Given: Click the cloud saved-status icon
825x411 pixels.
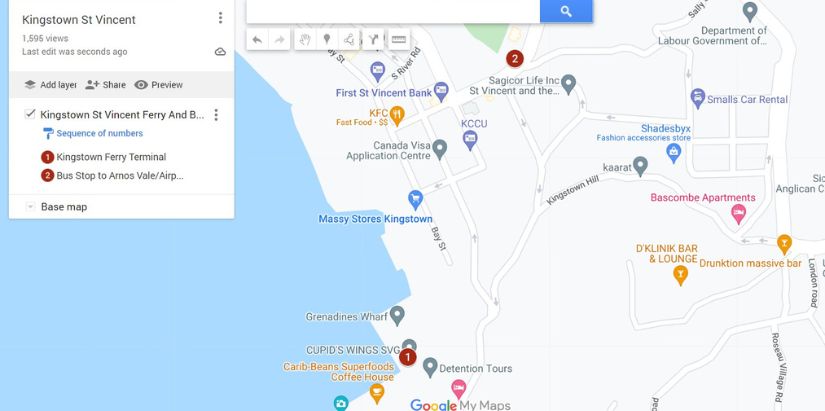Looking at the screenshot, I should [x=220, y=52].
